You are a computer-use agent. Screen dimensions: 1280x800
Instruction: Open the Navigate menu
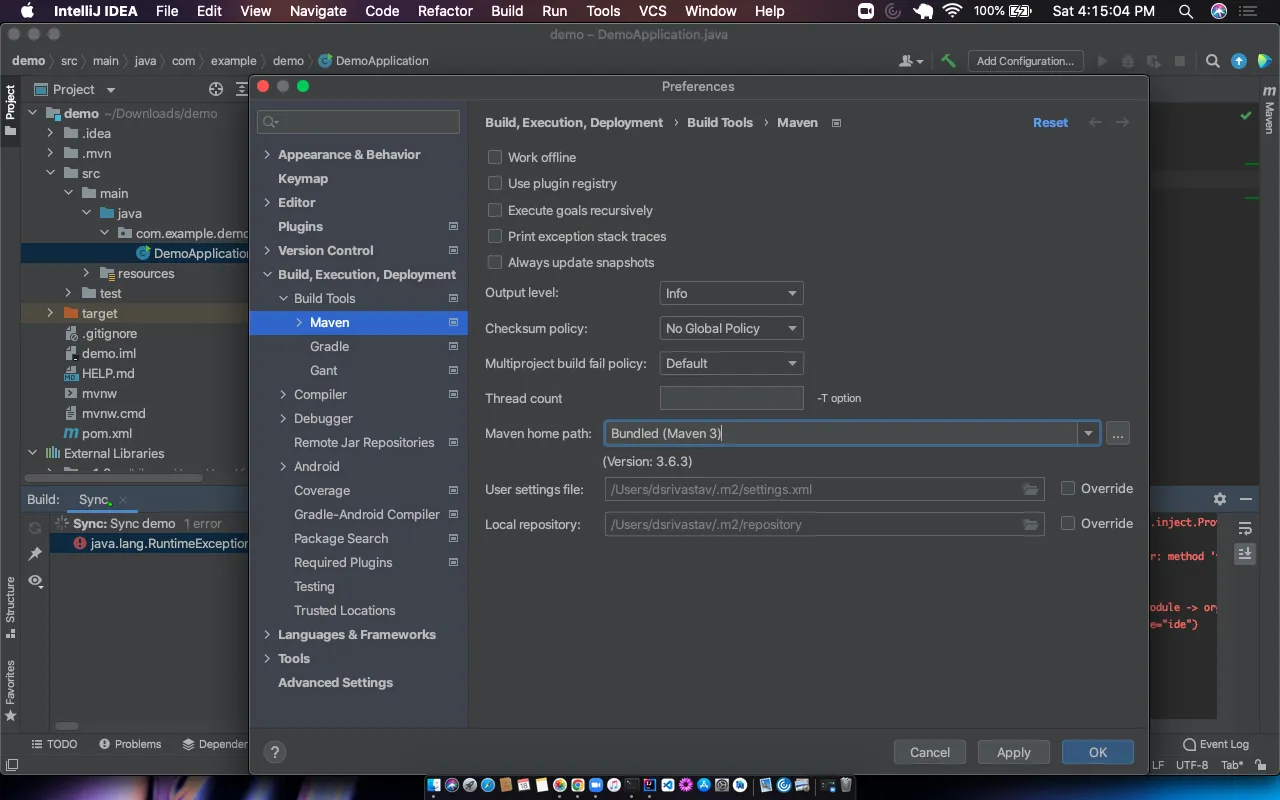pos(318,11)
